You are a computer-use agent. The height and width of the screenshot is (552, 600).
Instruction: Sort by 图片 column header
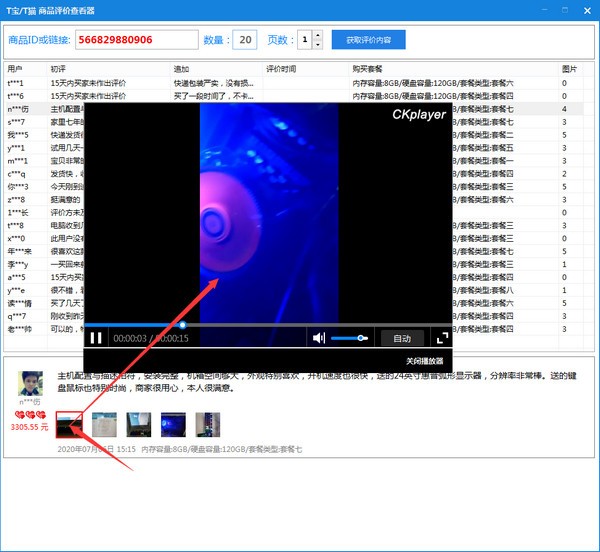(568, 69)
